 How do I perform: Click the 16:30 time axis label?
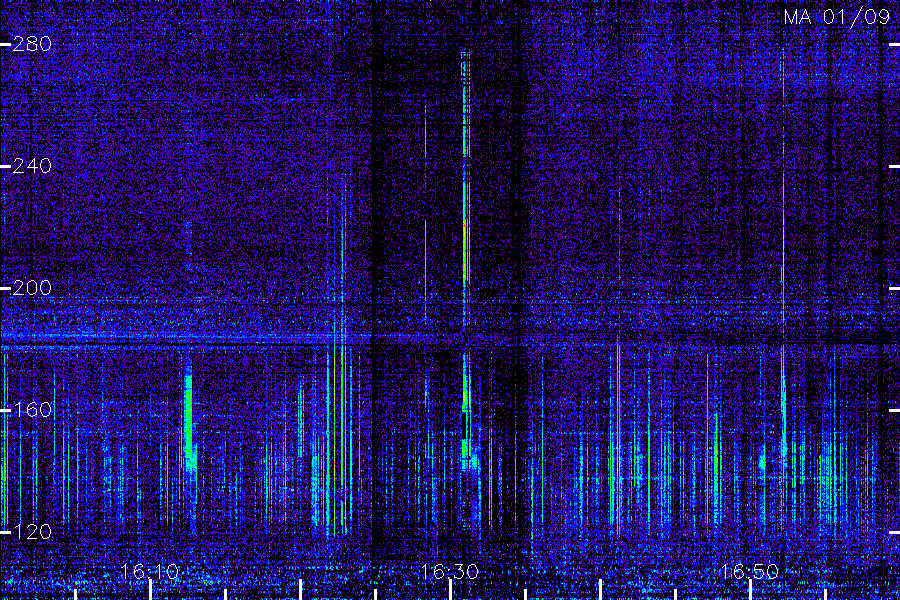[449, 572]
